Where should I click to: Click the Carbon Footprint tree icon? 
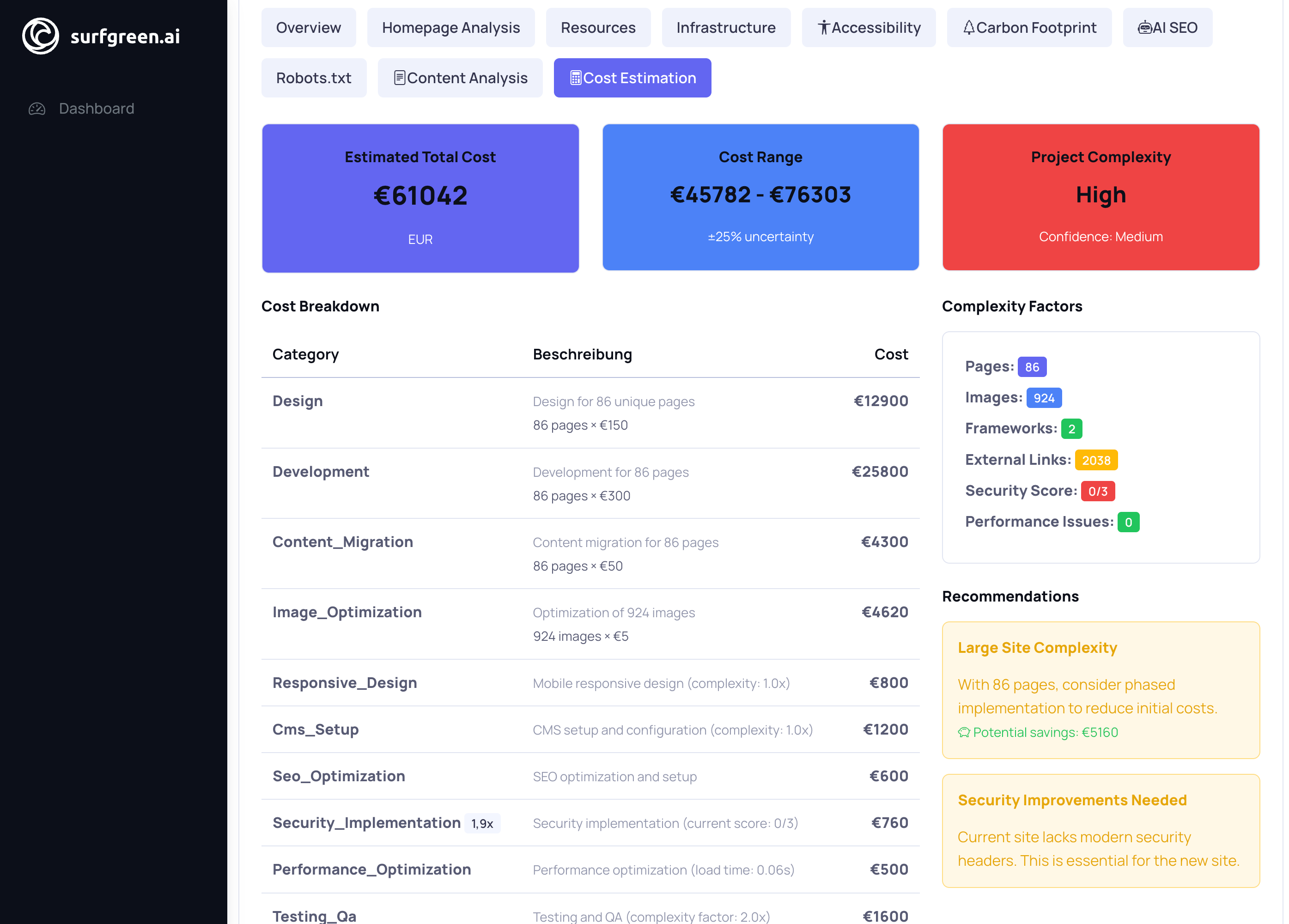coord(968,27)
